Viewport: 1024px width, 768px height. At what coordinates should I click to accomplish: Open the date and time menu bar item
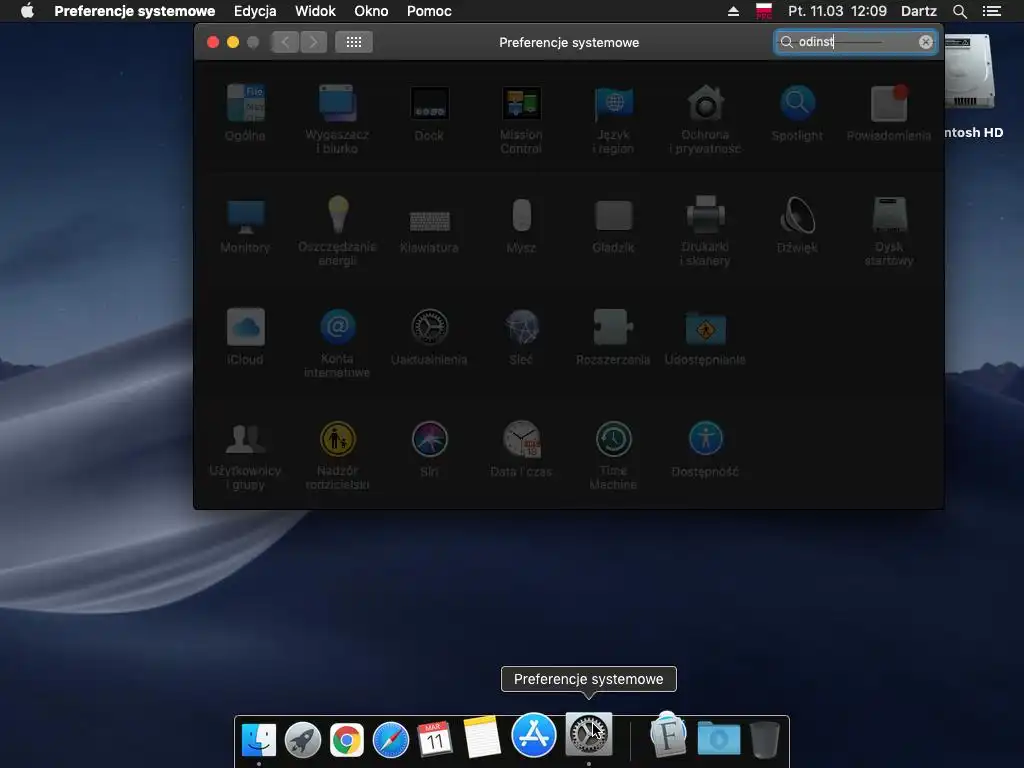pyautogui.click(x=837, y=11)
